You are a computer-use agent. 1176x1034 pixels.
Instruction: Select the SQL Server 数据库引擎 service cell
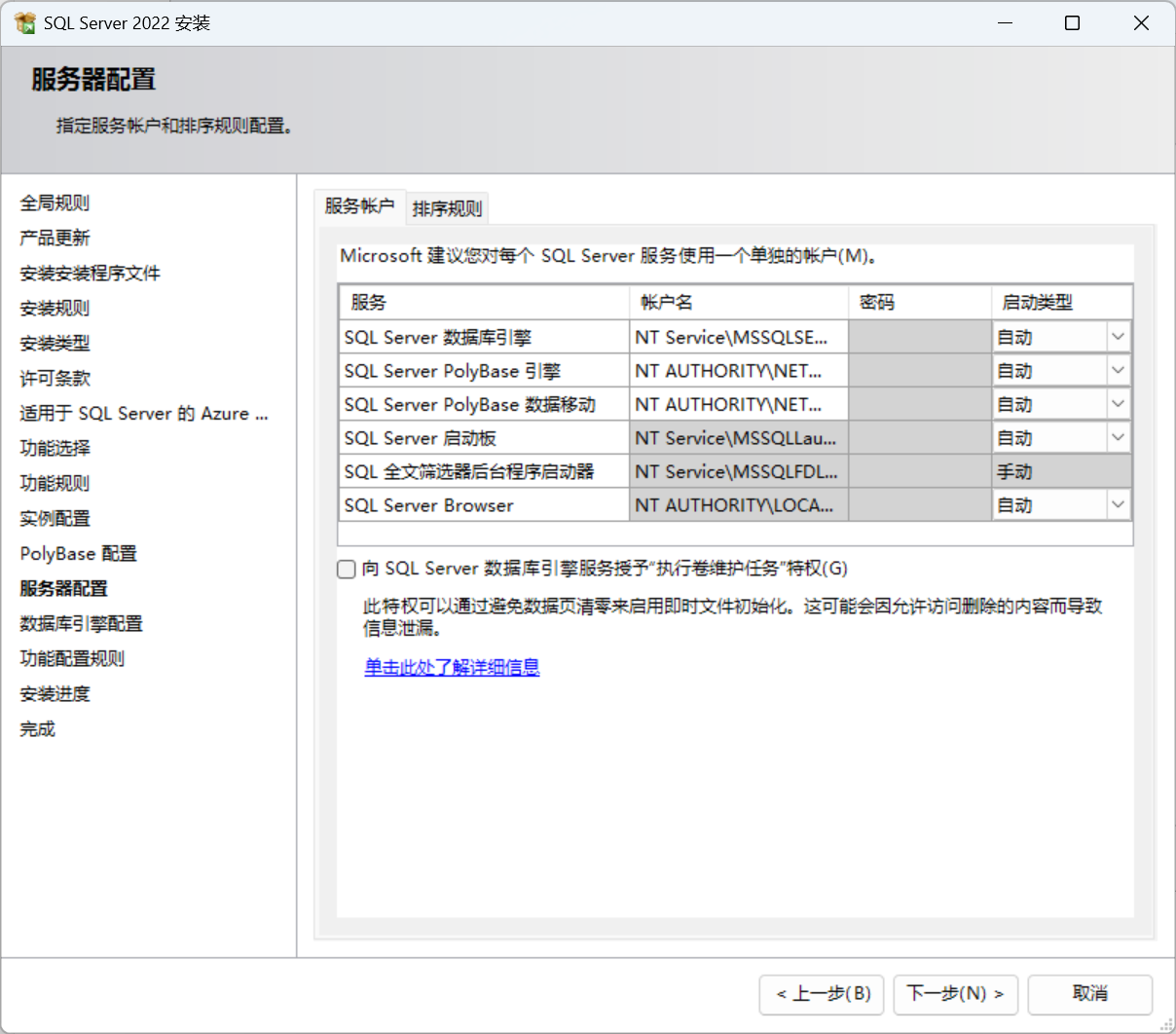tap(484, 337)
